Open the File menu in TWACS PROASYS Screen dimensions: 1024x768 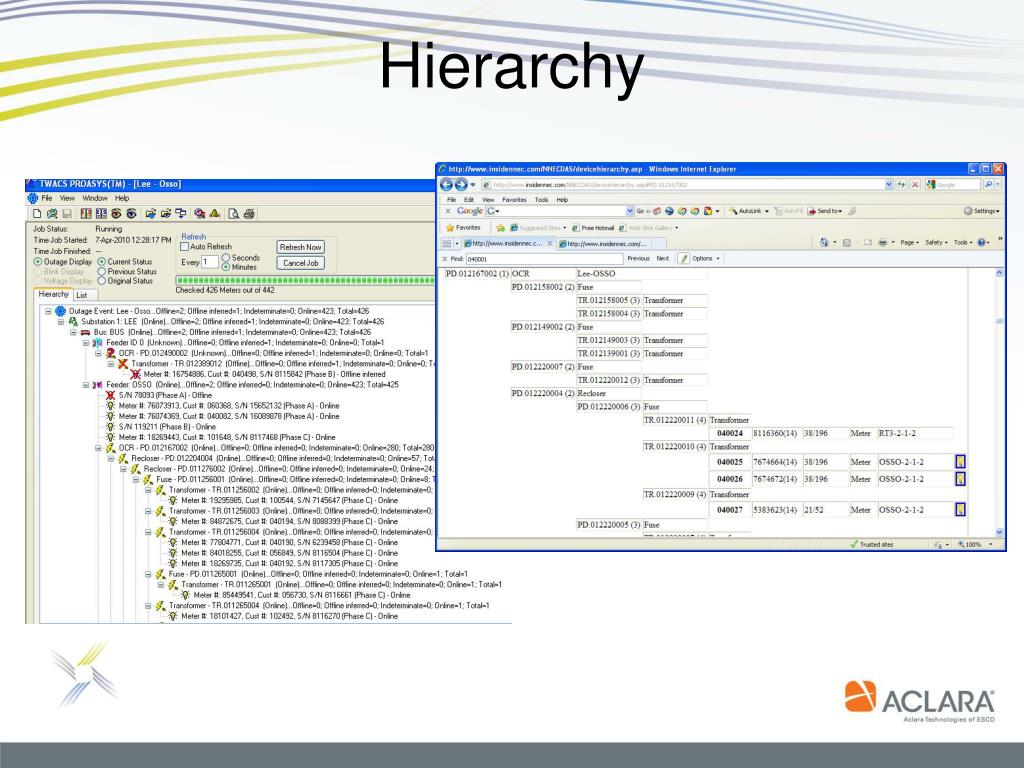[46, 198]
